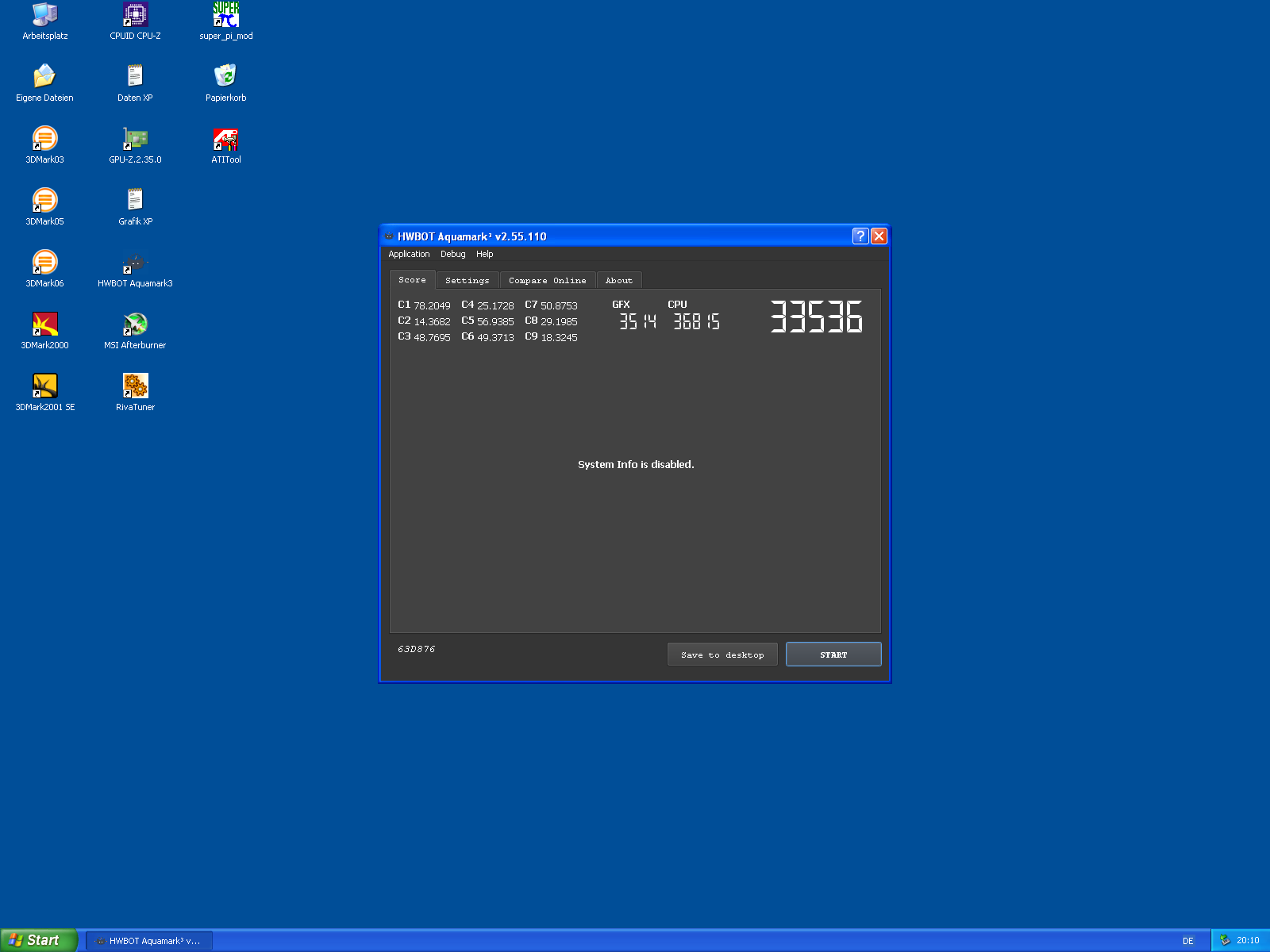Open the Help menu
This screenshot has width=1270, height=952.
(x=485, y=254)
